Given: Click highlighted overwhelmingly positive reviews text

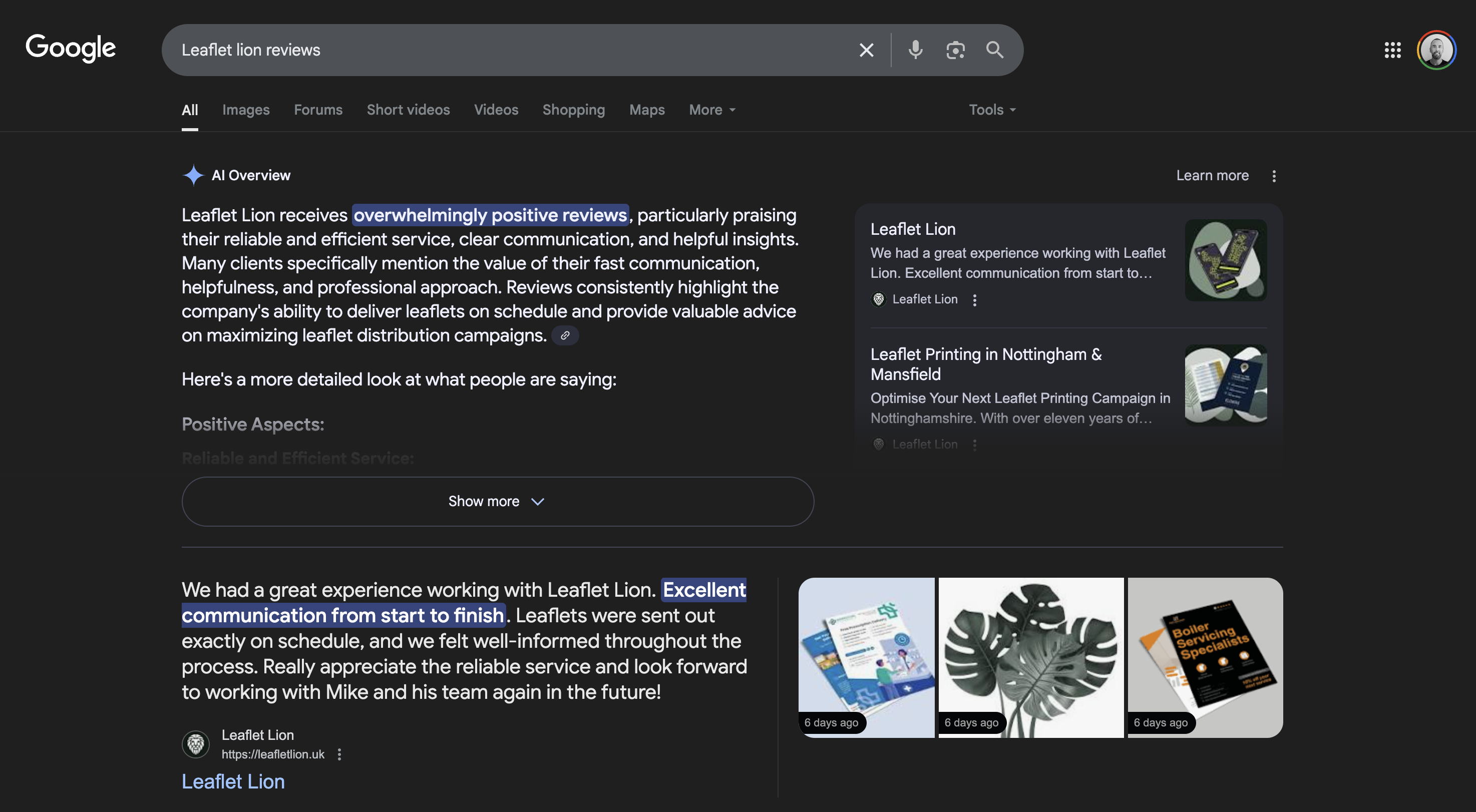Looking at the screenshot, I should [491, 215].
